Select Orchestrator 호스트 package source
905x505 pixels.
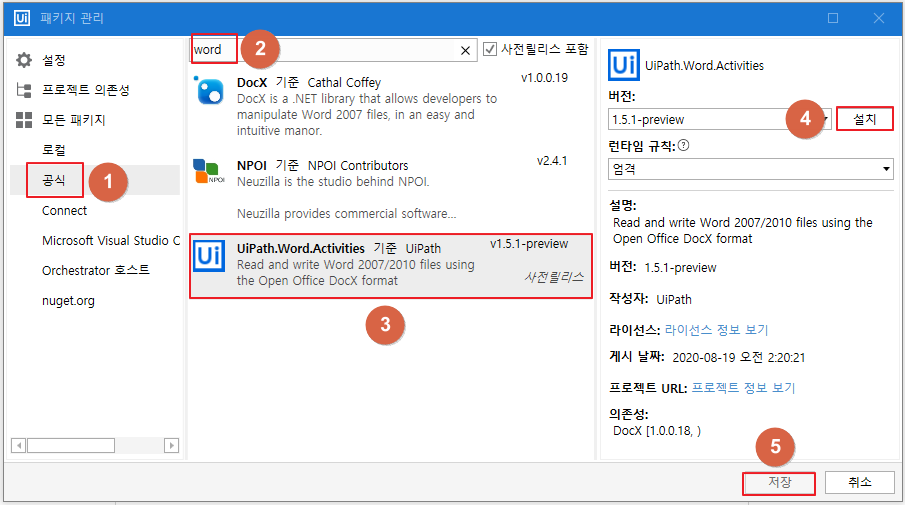(x=96, y=270)
